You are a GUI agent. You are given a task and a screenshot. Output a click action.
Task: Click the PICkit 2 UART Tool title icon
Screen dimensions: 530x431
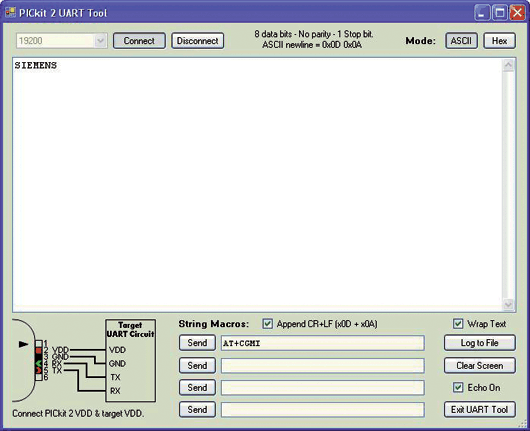[10, 13]
